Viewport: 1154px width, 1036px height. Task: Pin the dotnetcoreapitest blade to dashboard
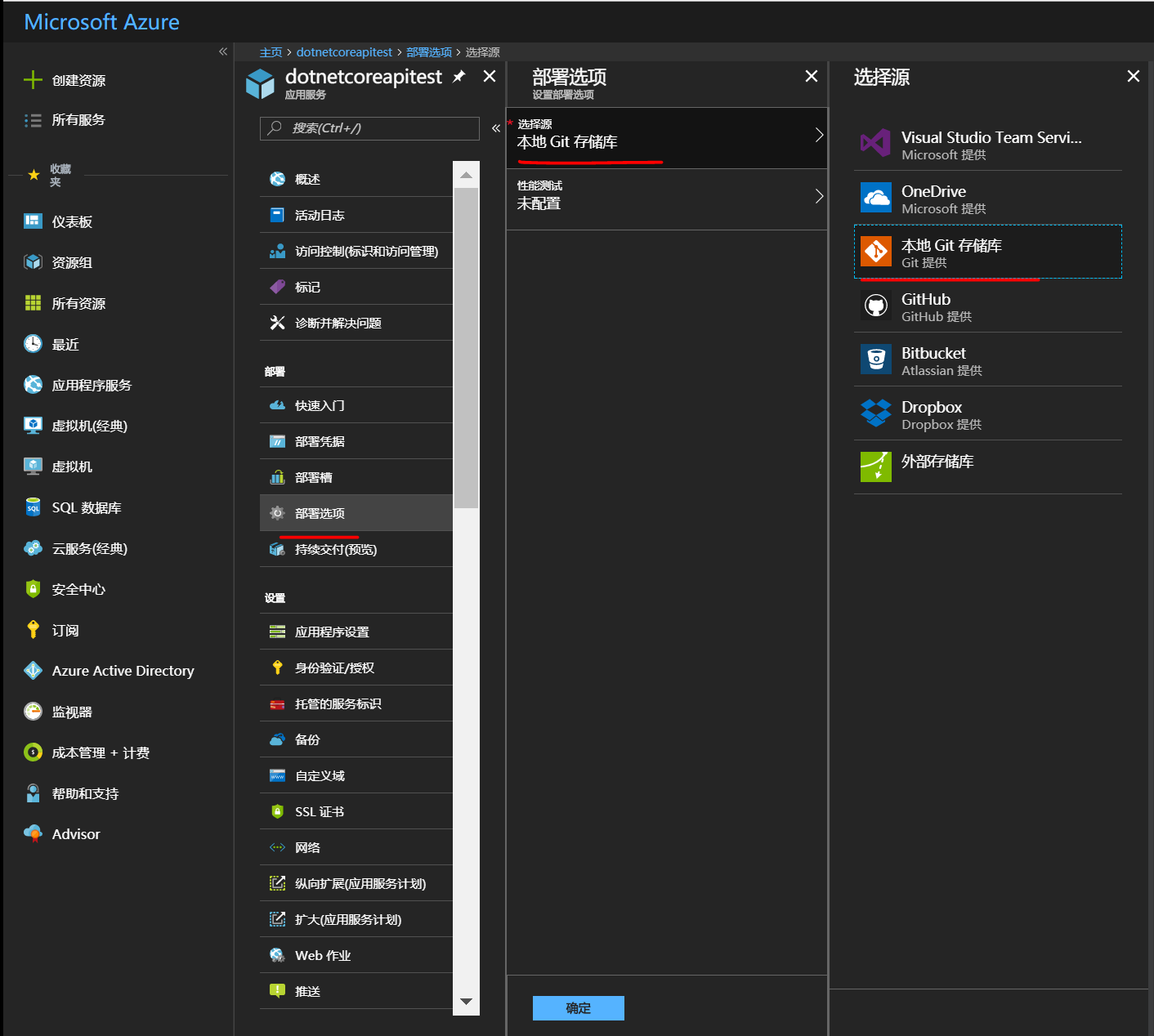pos(459,77)
